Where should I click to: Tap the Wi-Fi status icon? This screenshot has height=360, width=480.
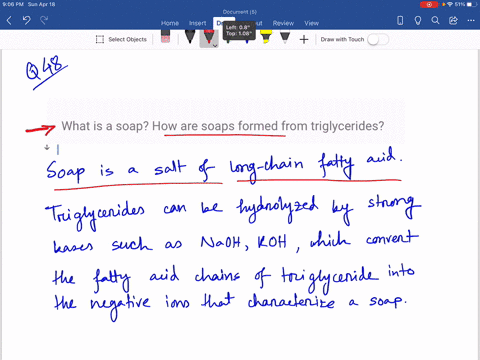pos(450,4)
